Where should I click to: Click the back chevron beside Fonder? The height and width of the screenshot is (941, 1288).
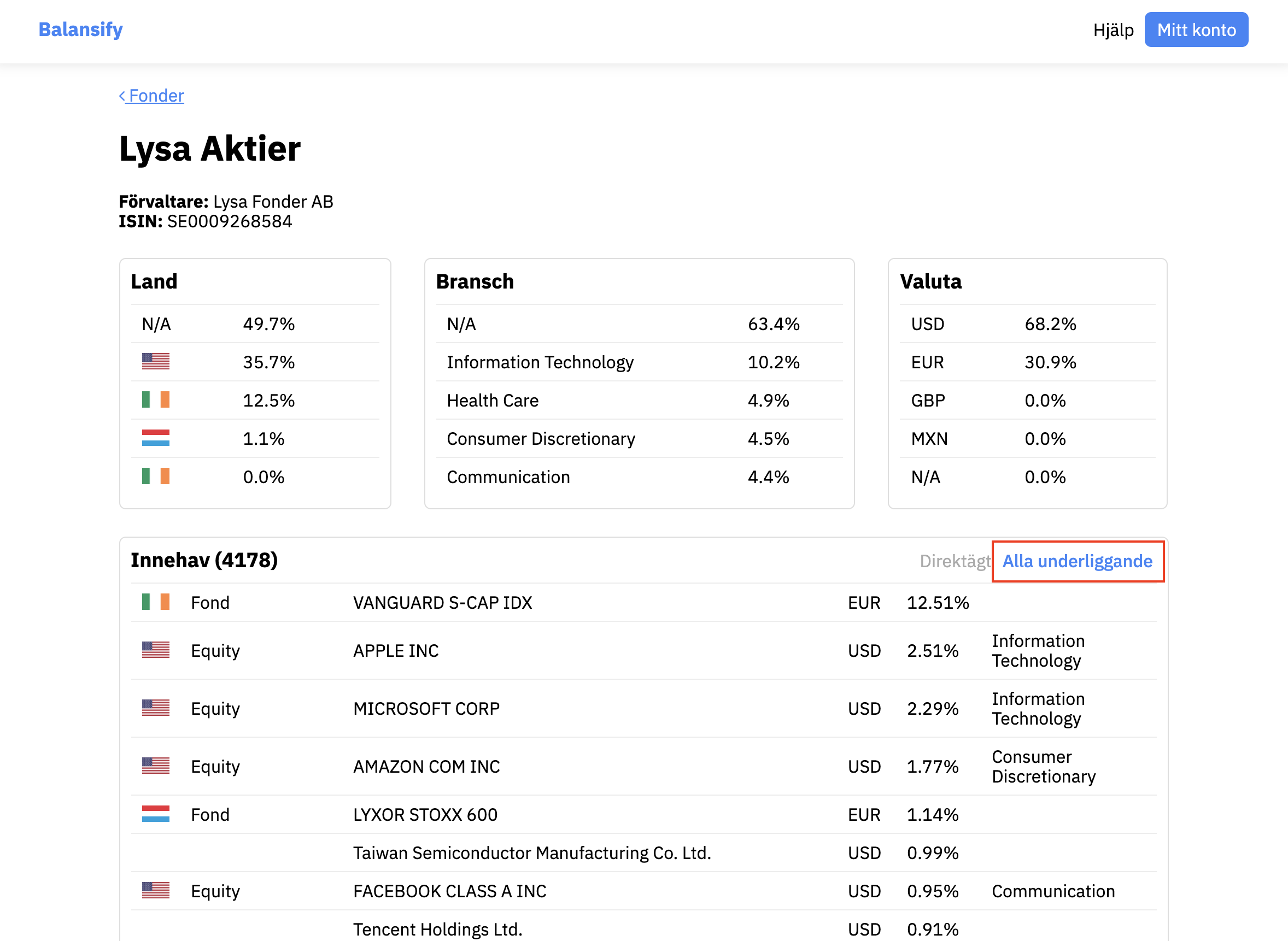click(122, 96)
